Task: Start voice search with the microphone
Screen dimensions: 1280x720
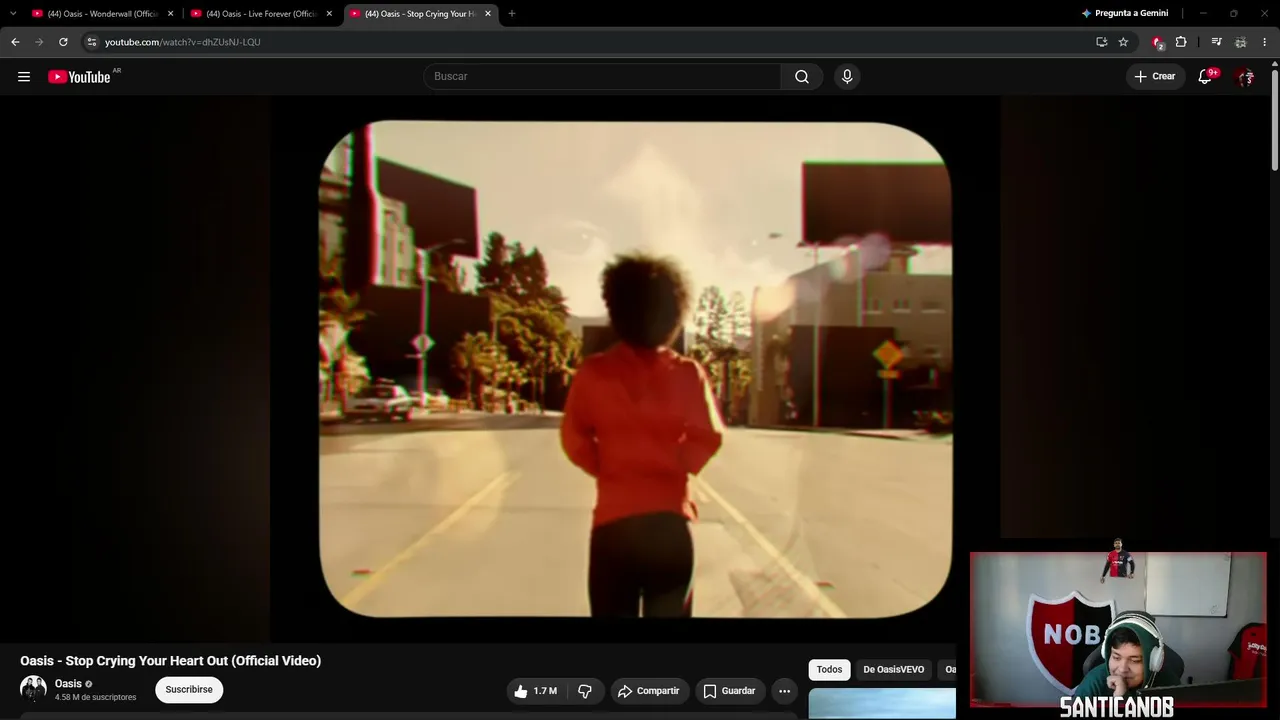Action: point(847,77)
